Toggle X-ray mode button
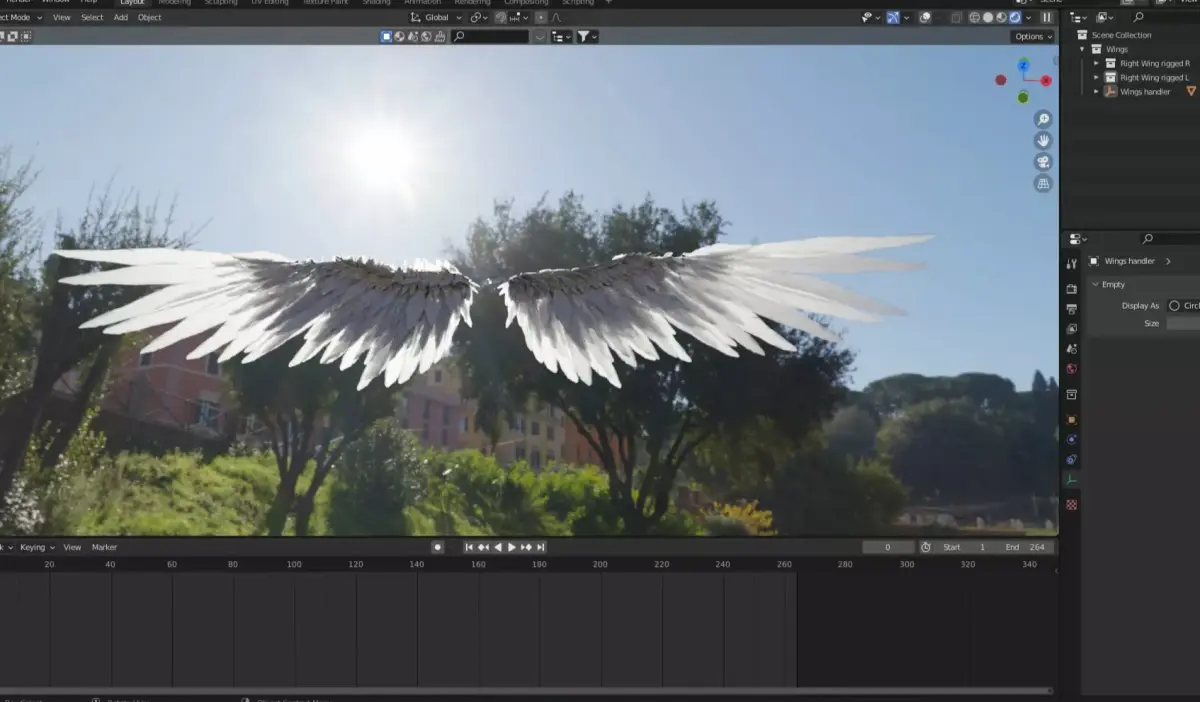Viewport: 1200px width, 702px height. [x=956, y=17]
